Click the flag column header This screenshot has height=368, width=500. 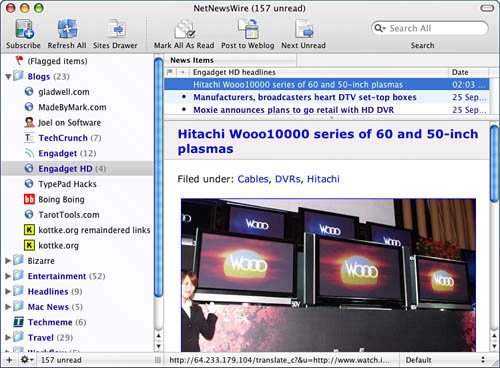170,72
